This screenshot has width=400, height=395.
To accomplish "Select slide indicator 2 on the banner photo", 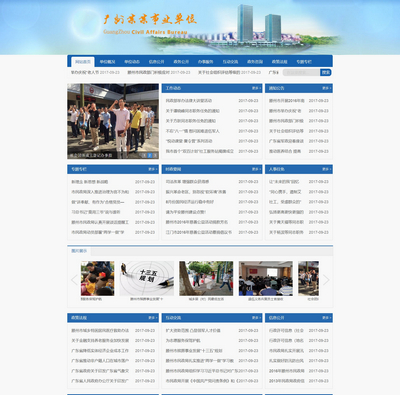I will (x=150, y=155).
